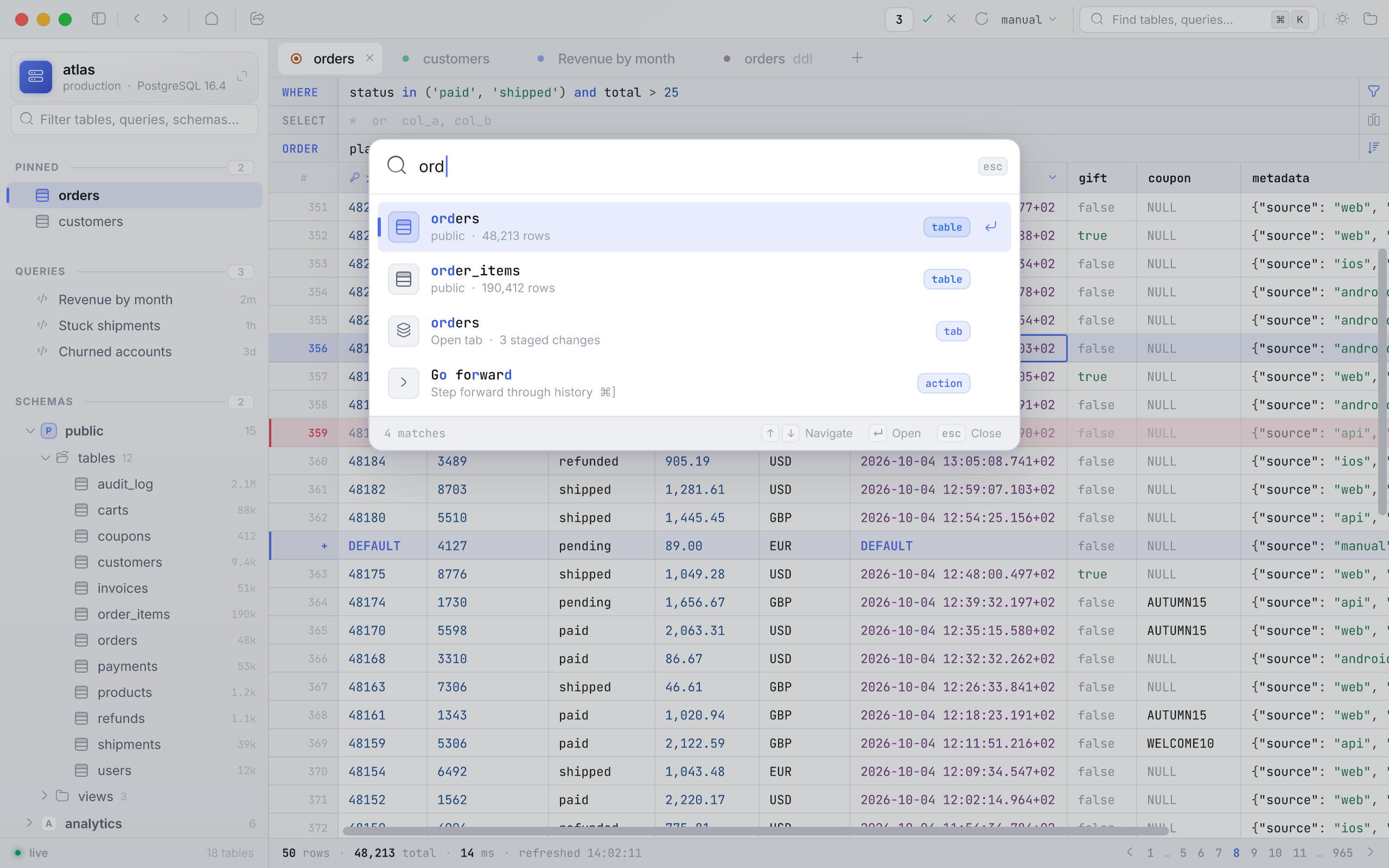Select the orders table result in palette
1389x868 pixels.
pyautogui.click(x=694, y=227)
